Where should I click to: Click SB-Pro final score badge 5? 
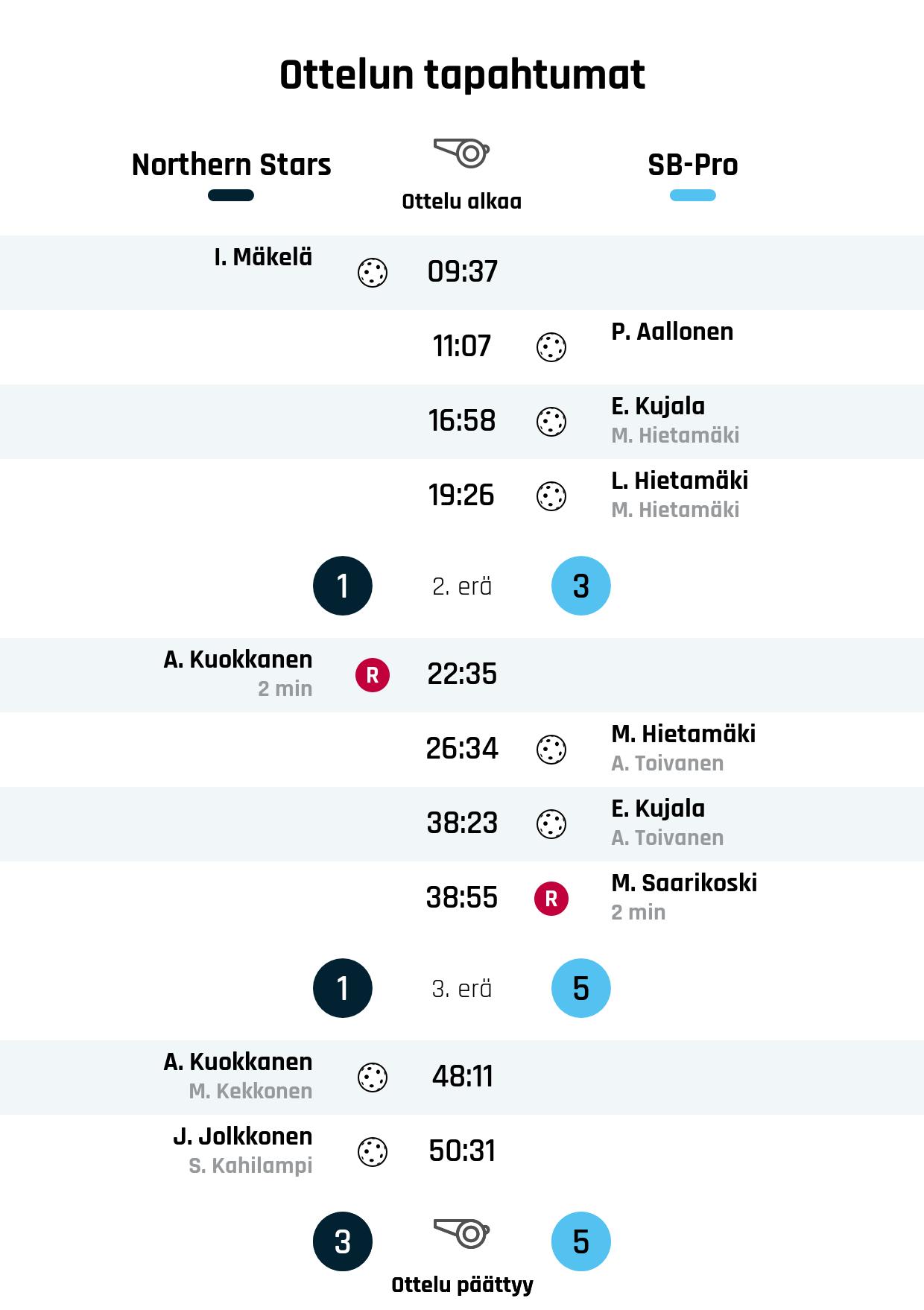tap(581, 1241)
